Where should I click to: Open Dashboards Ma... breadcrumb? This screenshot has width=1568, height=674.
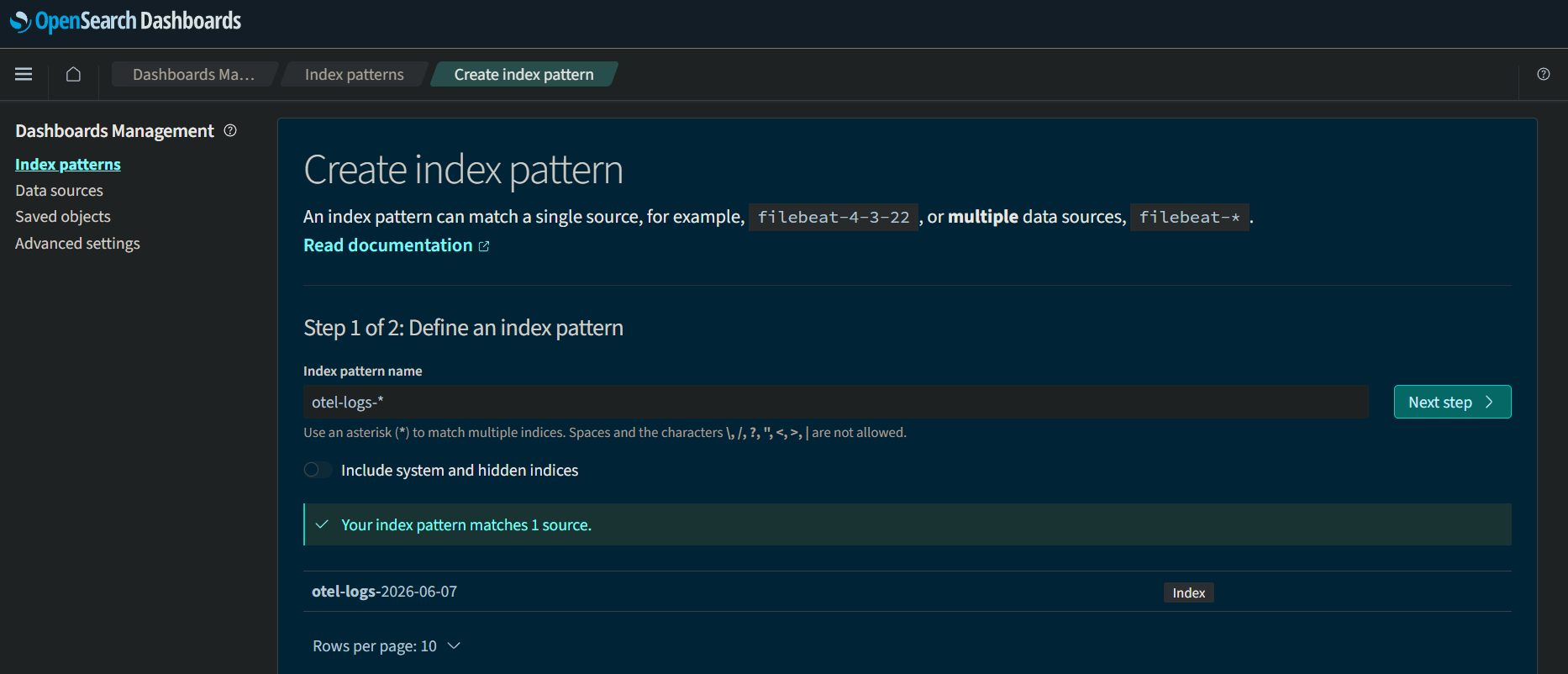point(193,74)
